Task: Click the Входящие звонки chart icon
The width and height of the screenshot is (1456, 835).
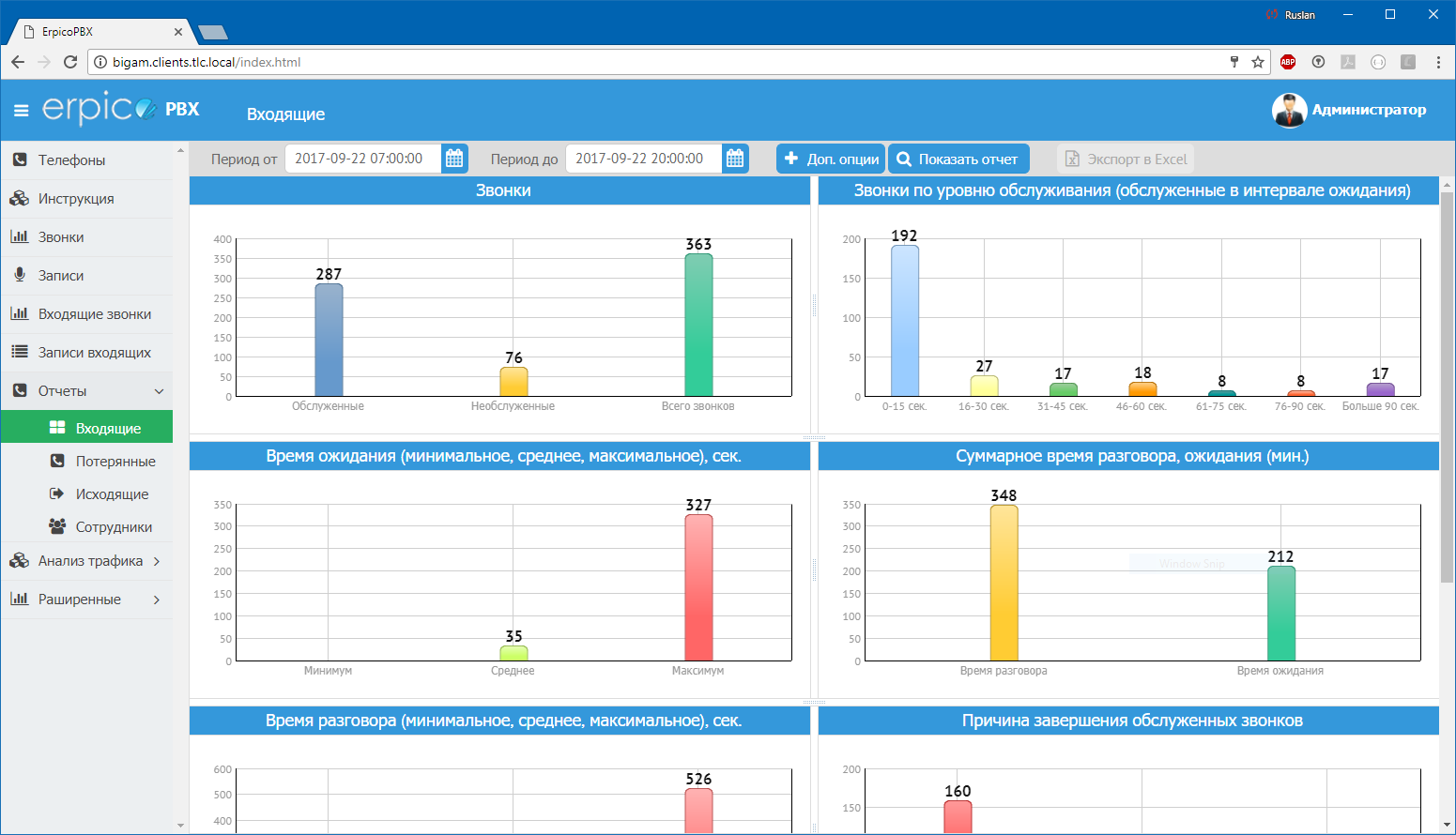Action: 19,313
